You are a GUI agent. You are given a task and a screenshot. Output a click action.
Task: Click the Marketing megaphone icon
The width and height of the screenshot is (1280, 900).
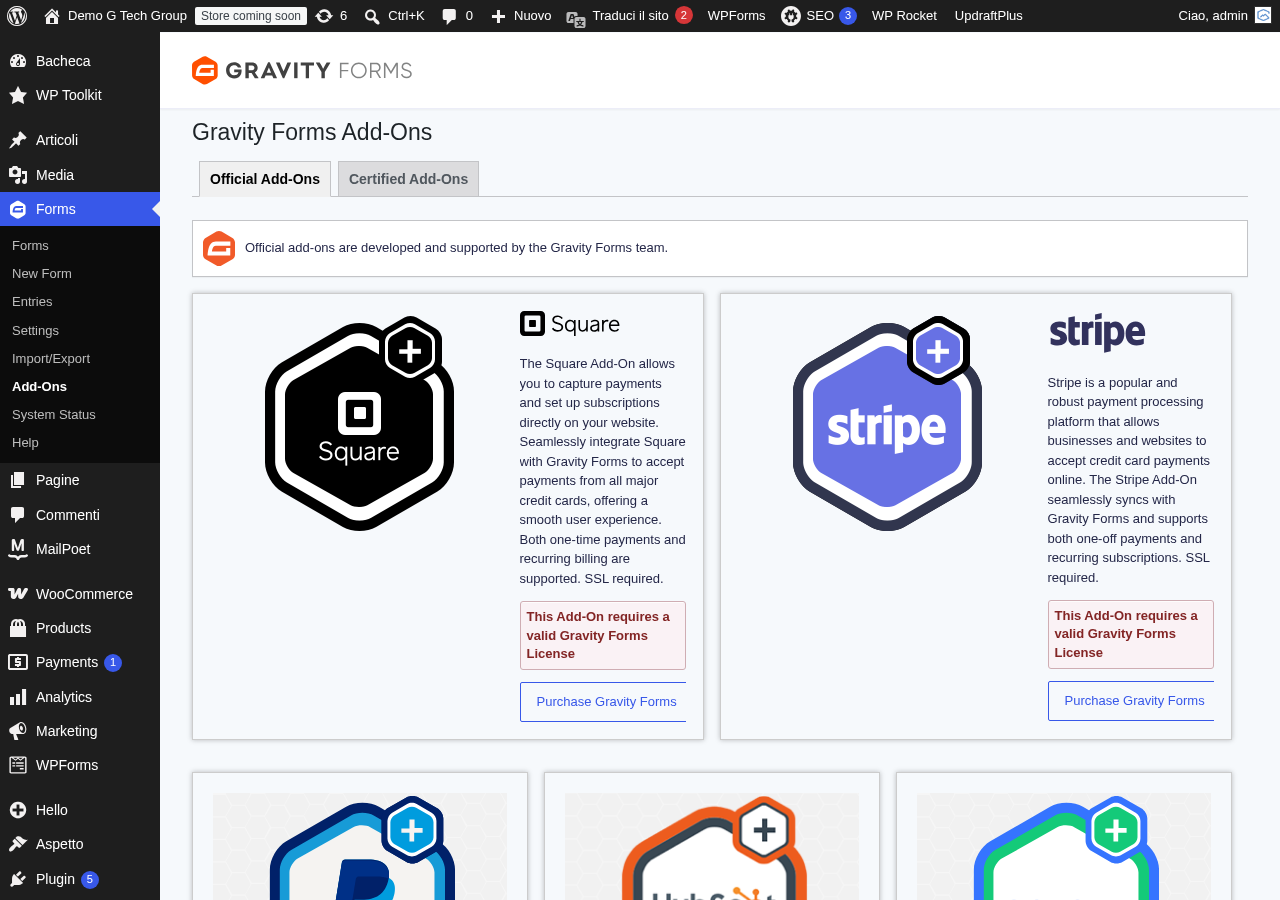pyautogui.click(x=18, y=731)
